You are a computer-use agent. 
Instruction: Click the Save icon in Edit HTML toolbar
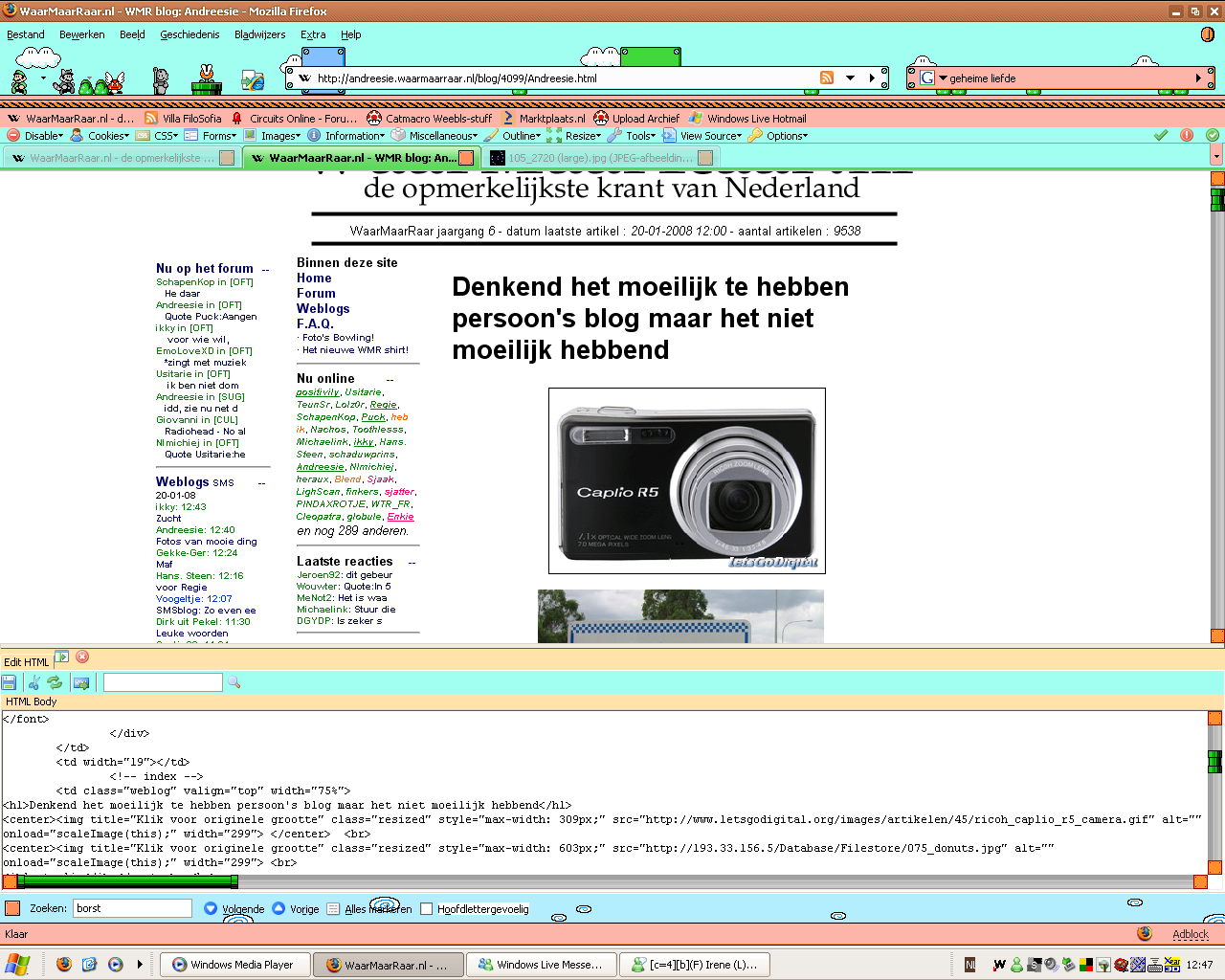pyautogui.click(x=10, y=682)
